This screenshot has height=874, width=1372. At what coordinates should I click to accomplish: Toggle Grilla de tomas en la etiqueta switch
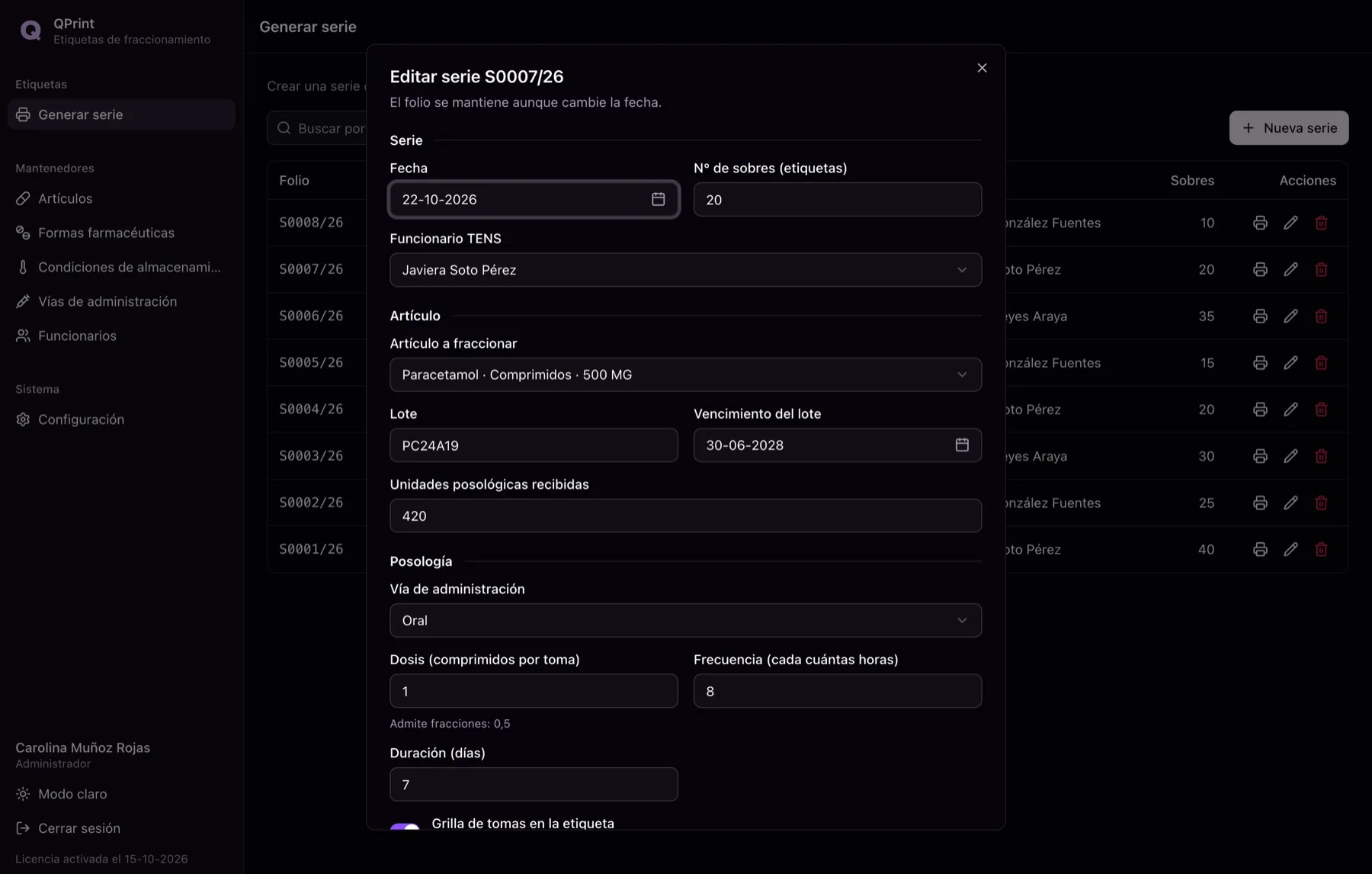coord(405,826)
